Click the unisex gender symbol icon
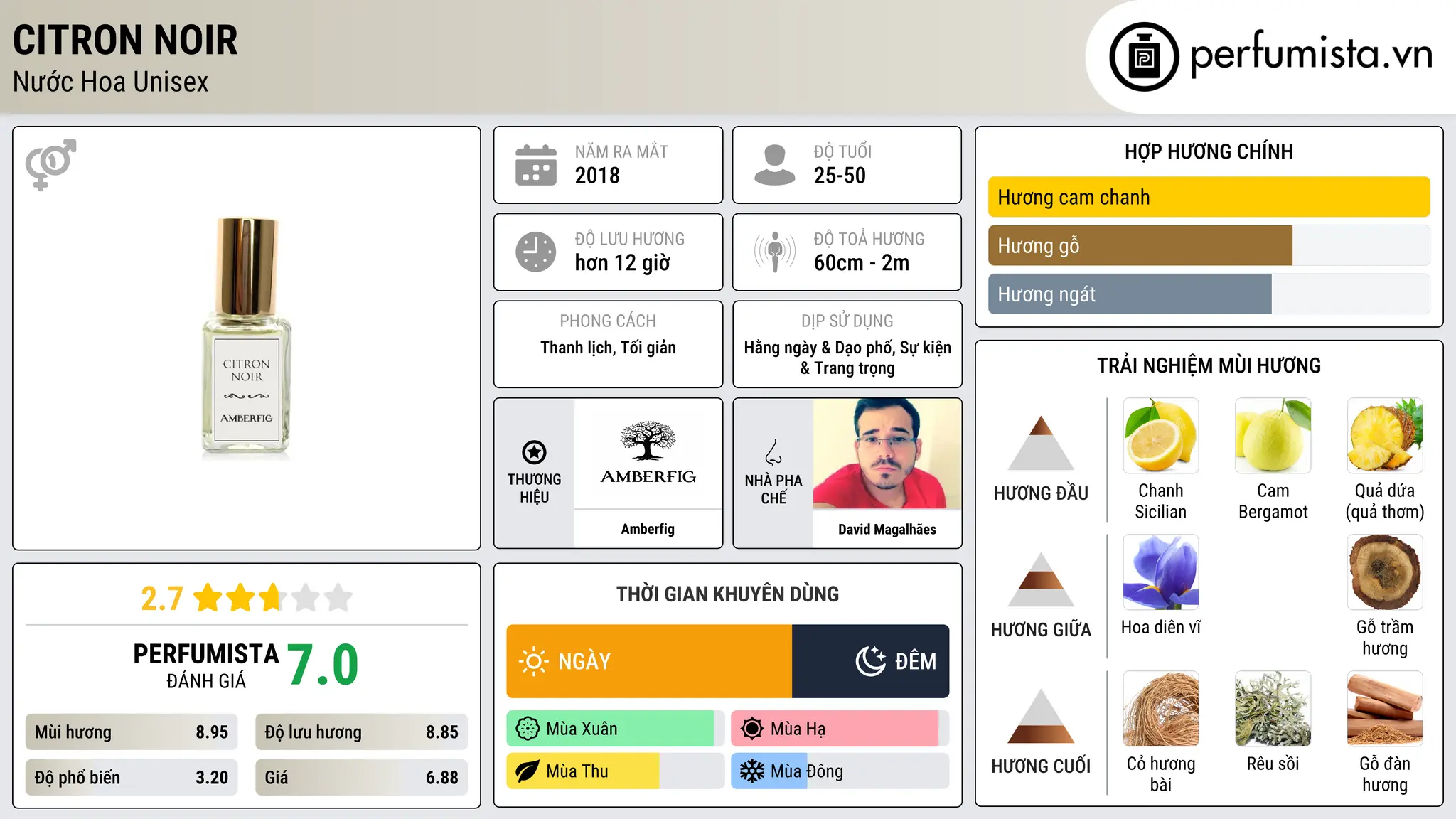1456x819 pixels. pyautogui.click(x=50, y=165)
